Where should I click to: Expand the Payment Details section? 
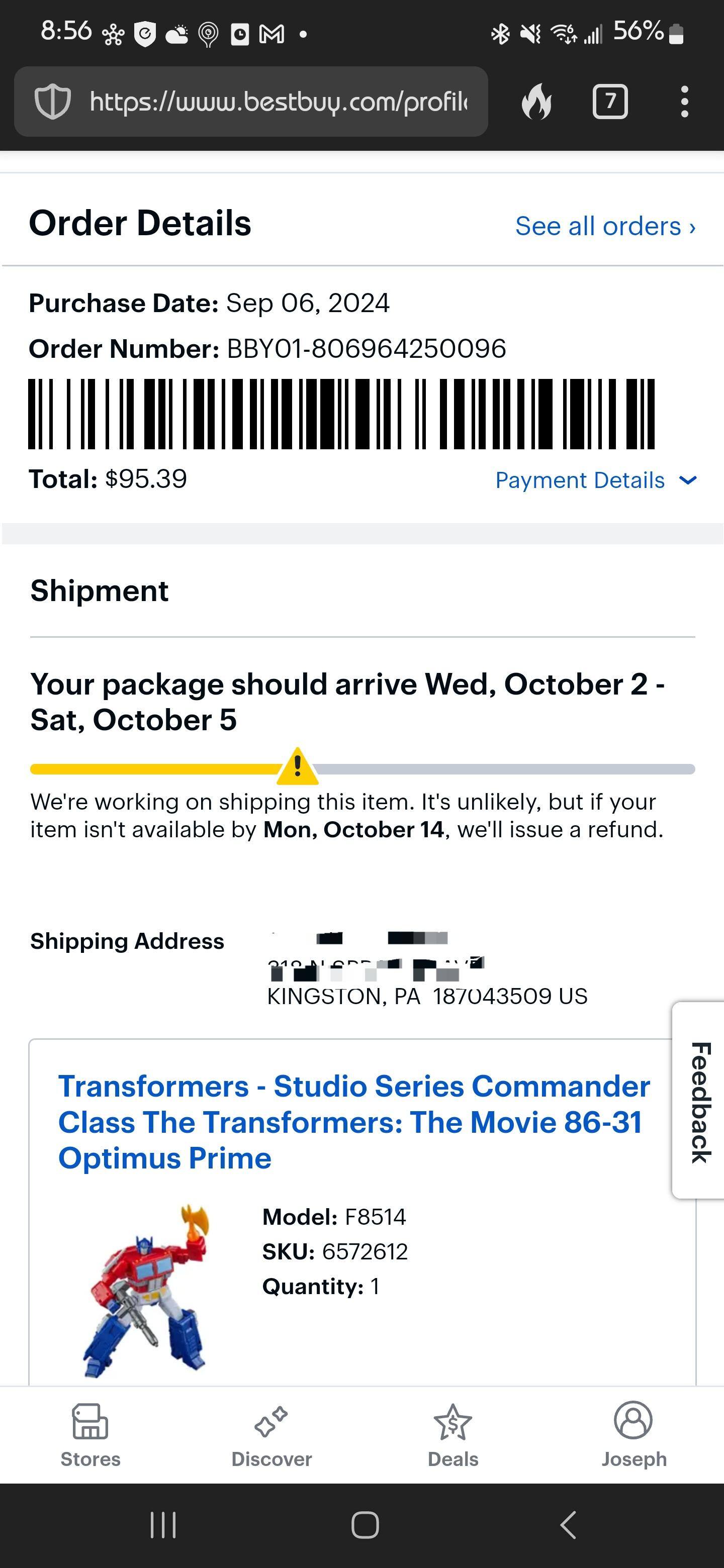click(x=594, y=480)
